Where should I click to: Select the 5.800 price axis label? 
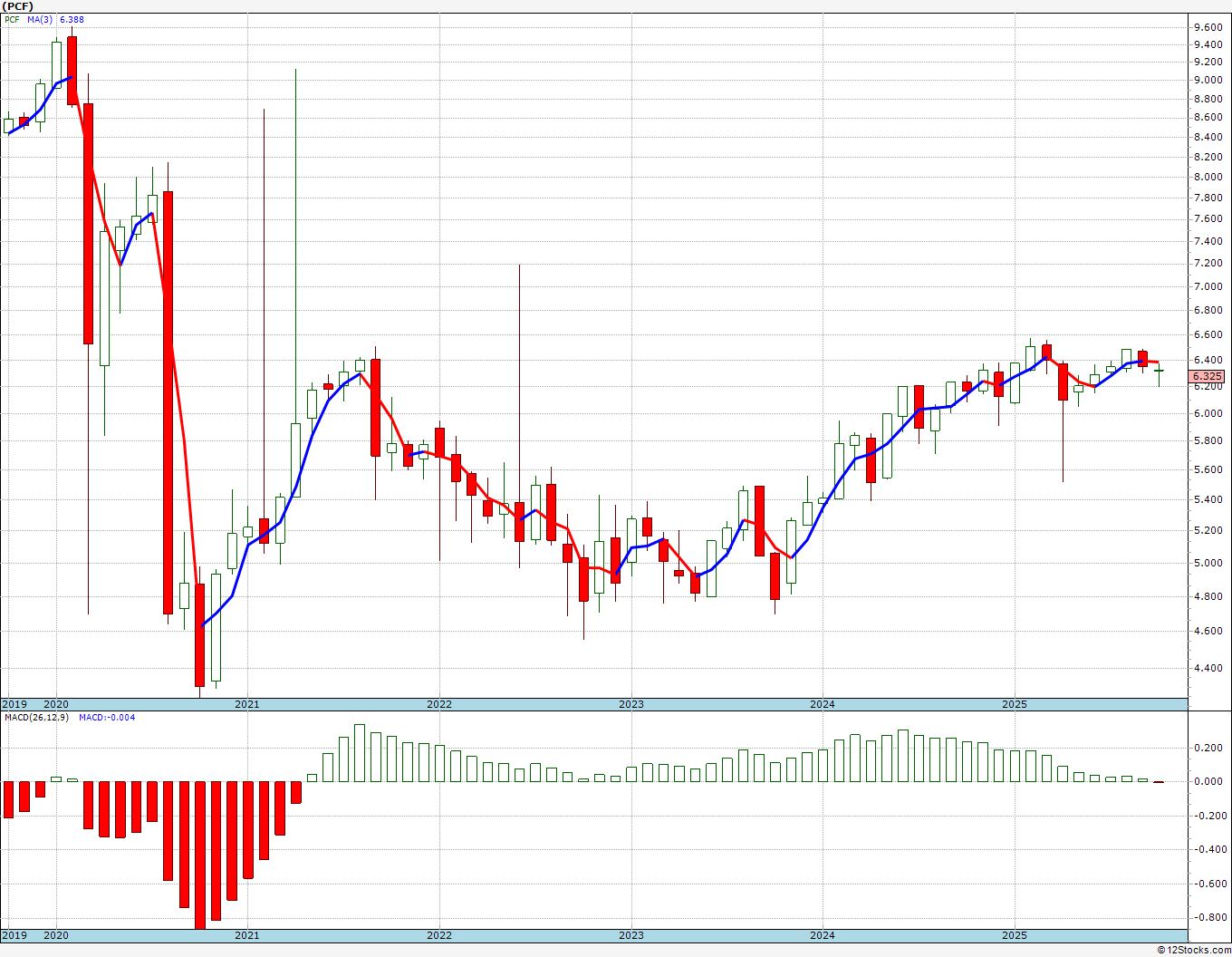1208,441
